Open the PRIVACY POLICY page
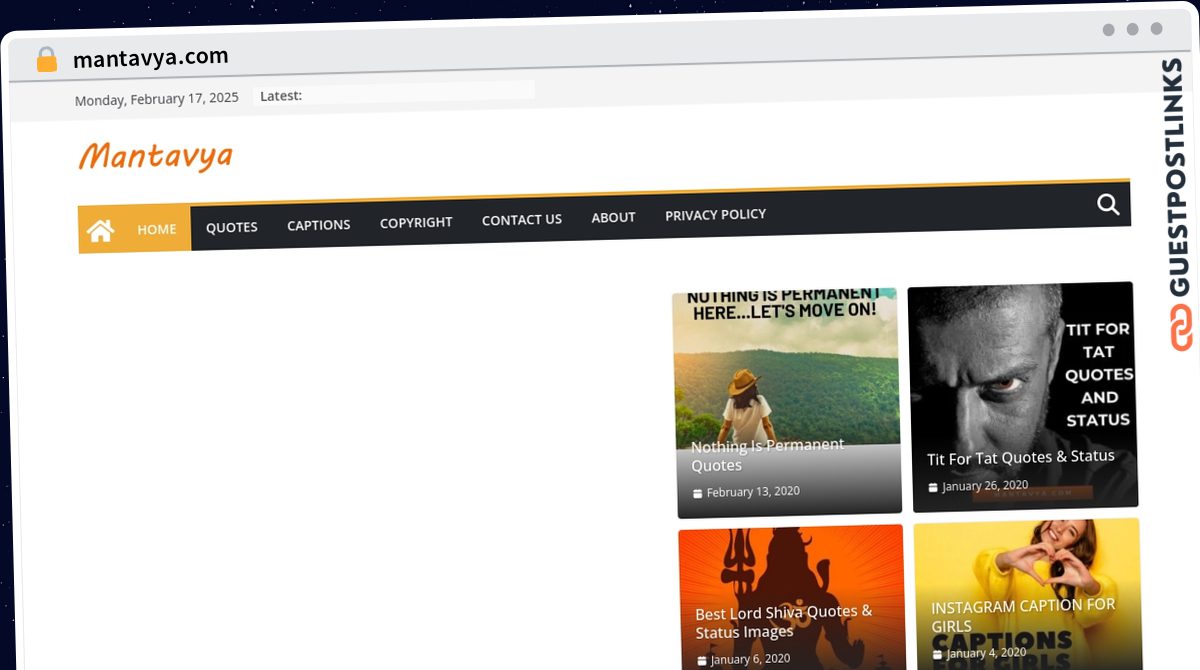Viewport: 1200px width, 670px height. pos(716,214)
